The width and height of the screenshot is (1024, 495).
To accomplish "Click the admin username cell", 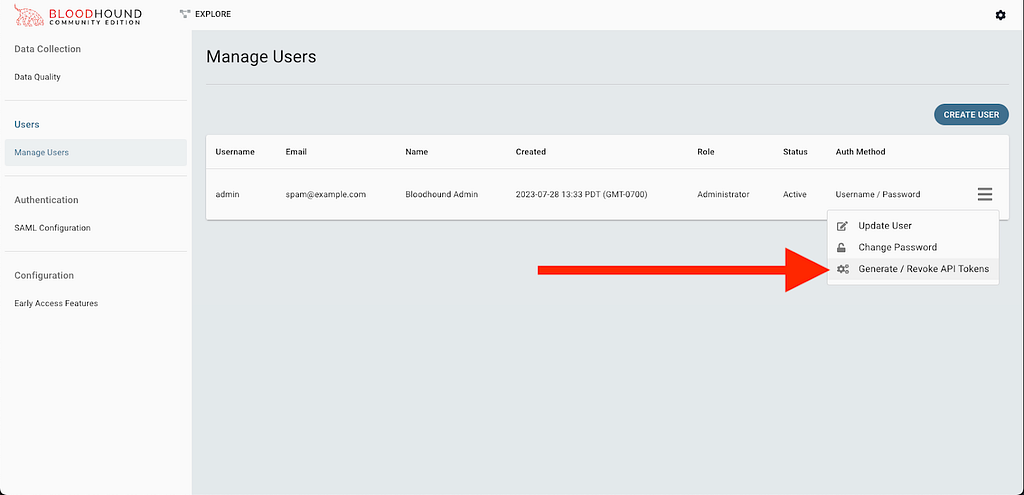I will [x=227, y=194].
